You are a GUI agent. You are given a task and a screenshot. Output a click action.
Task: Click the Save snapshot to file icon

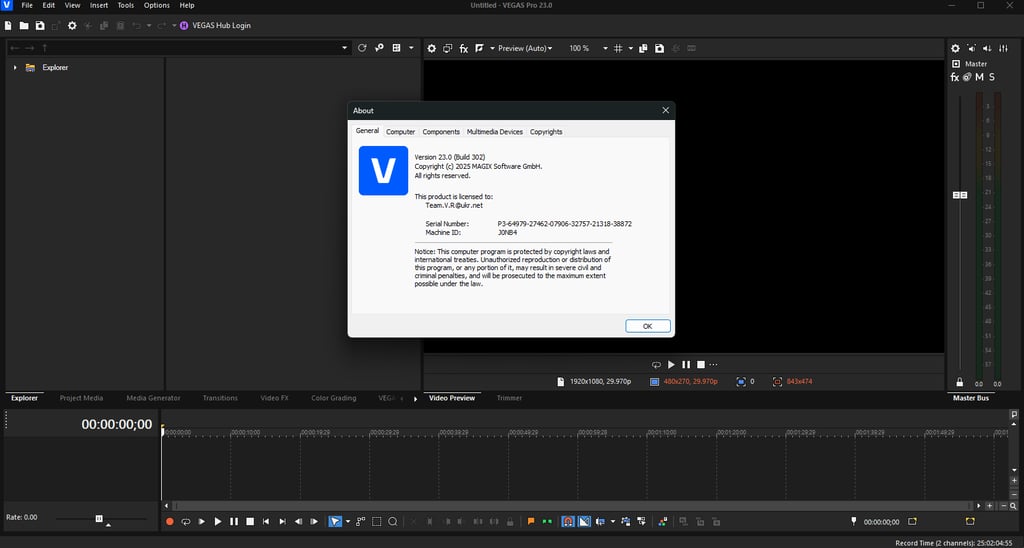pos(659,48)
